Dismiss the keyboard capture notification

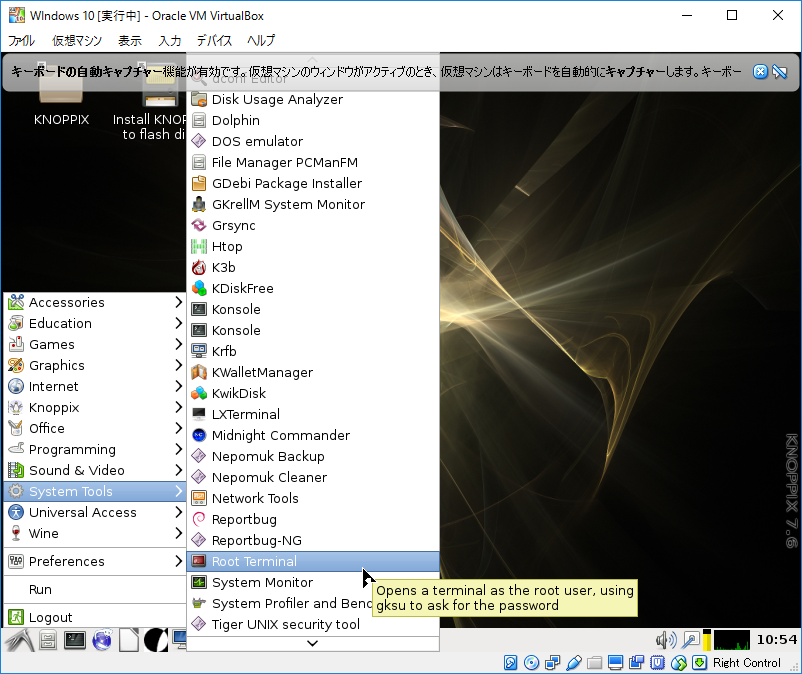point(760,72)
